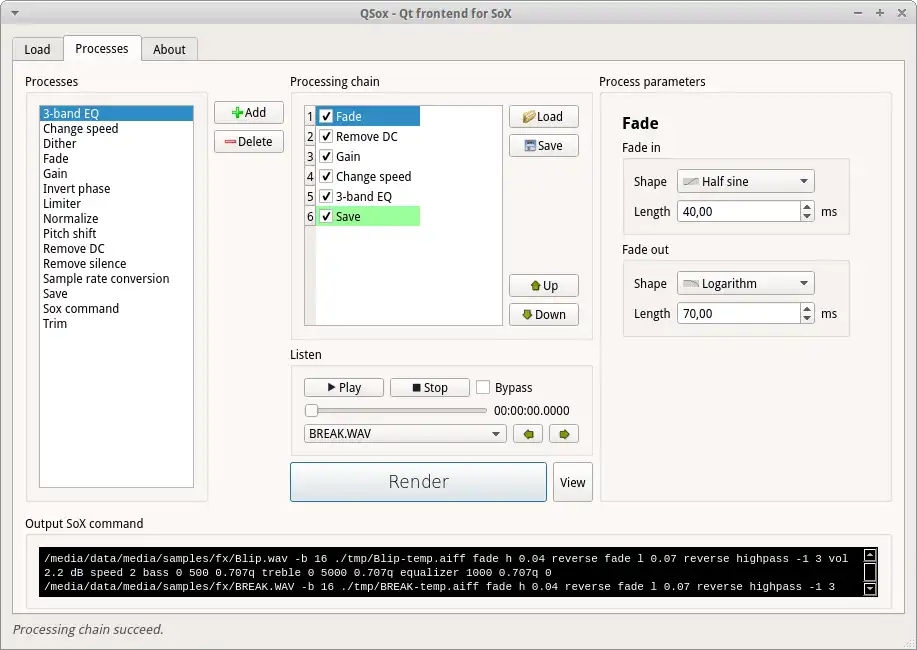The image size is (917, 650).
Task: Click the Fade out length field 70,00
Action: pos(739,314)
